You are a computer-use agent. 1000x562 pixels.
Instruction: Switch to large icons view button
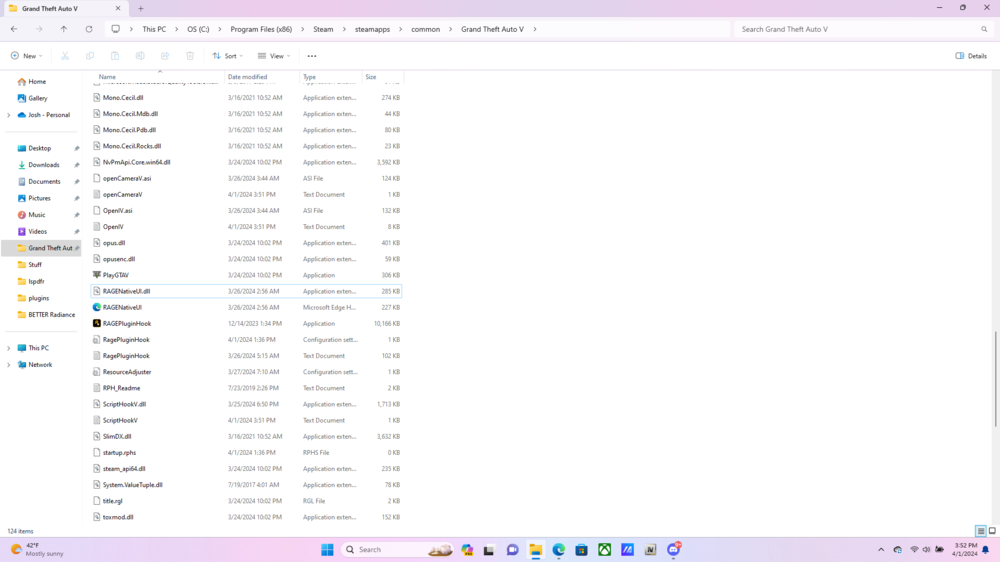992,531
